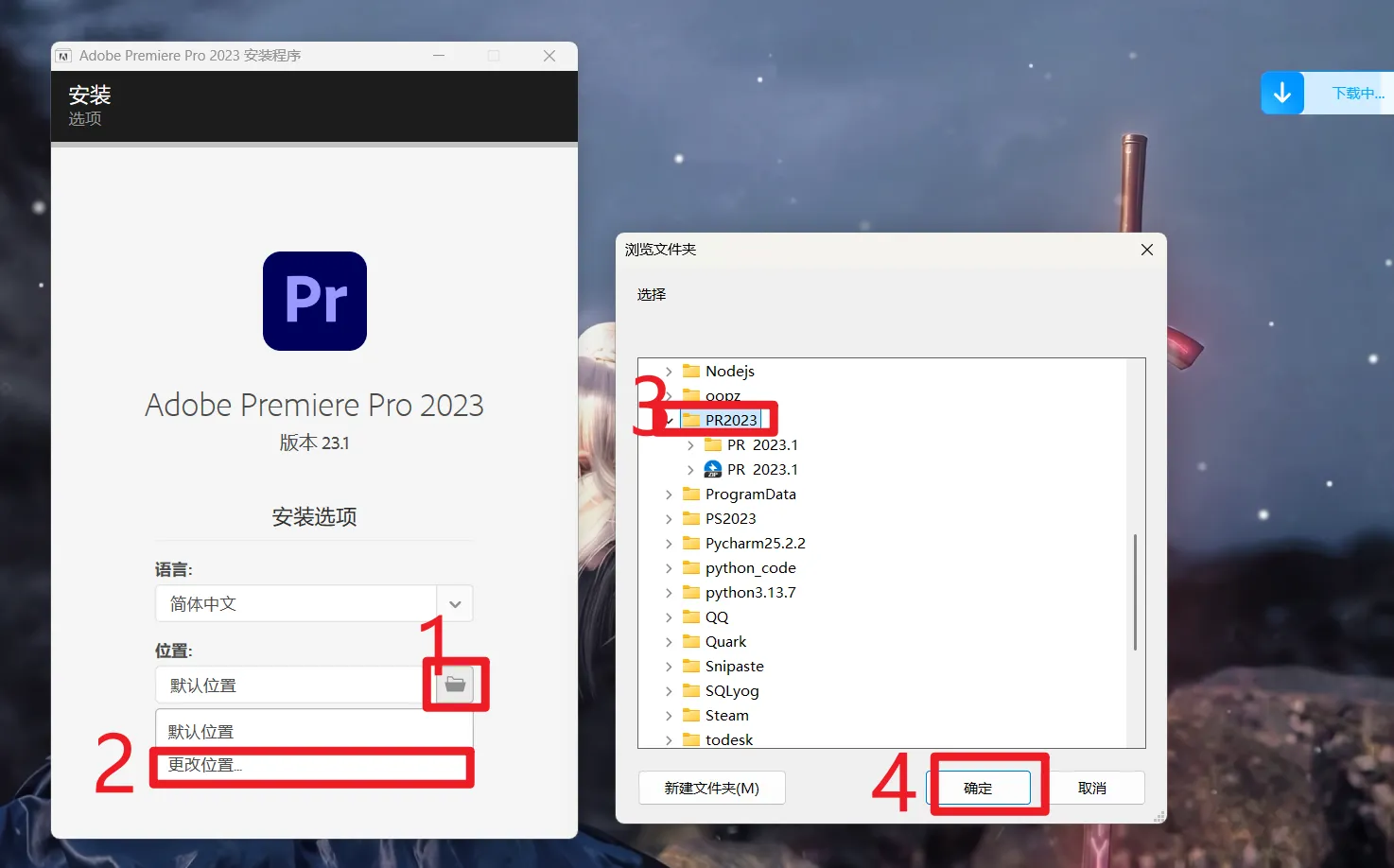Click the ProgramData folder icon
Screen dimensions: 1394x868
click(x=691, y=494)
